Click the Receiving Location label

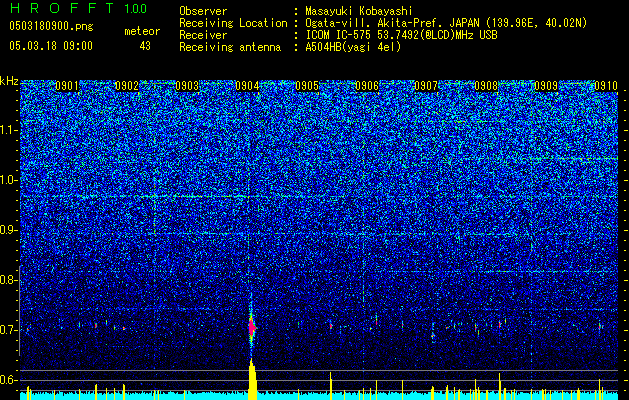tap(233, 23)
